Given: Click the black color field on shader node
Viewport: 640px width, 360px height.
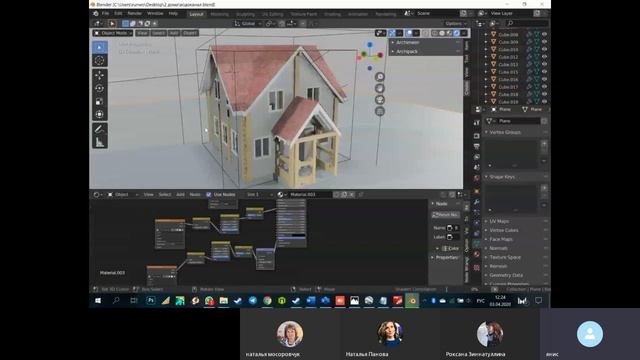Looking at the screenshot, I should [x=298, y=236].
